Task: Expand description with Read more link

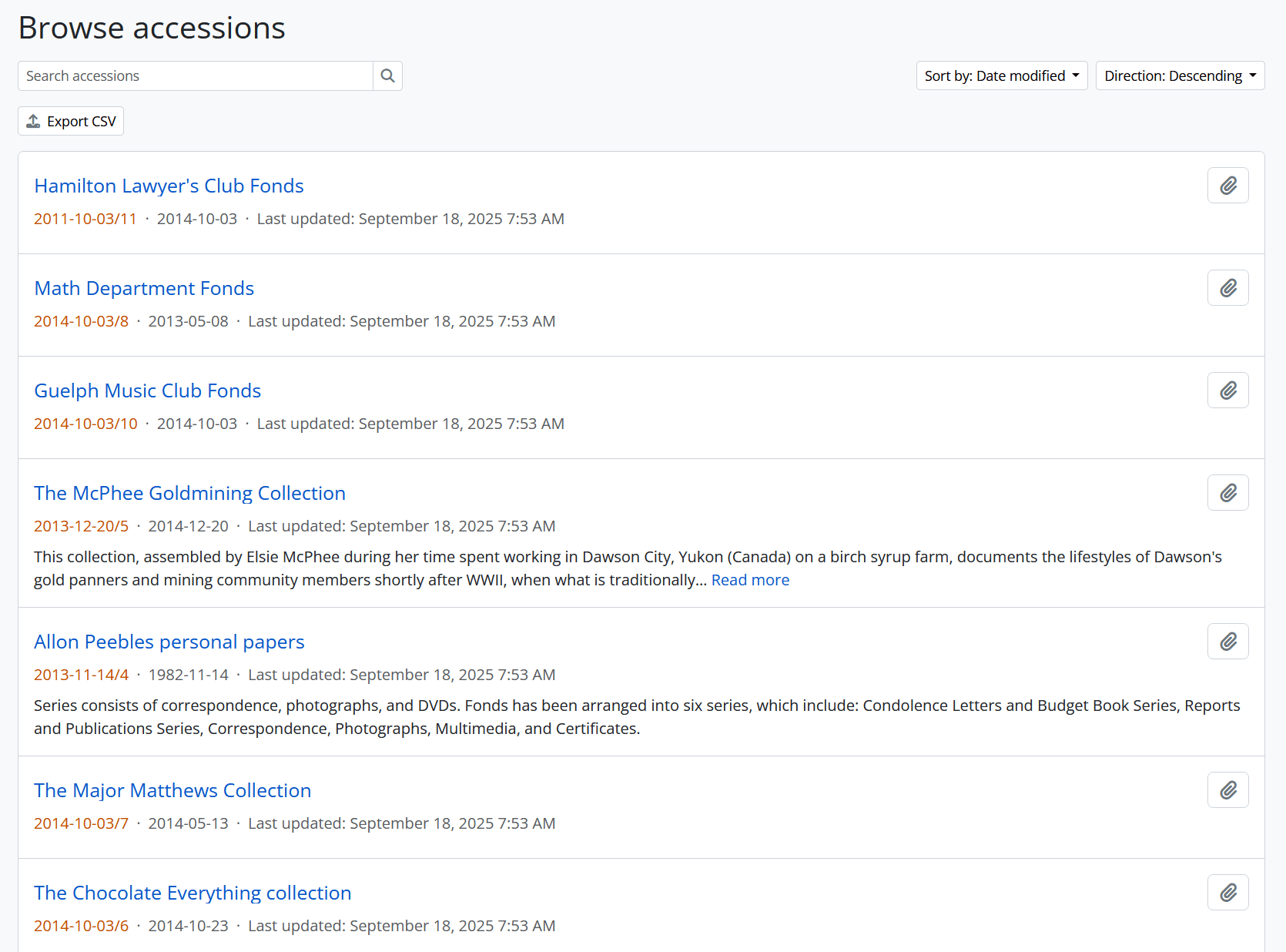Action: click(x=750, y=580)
